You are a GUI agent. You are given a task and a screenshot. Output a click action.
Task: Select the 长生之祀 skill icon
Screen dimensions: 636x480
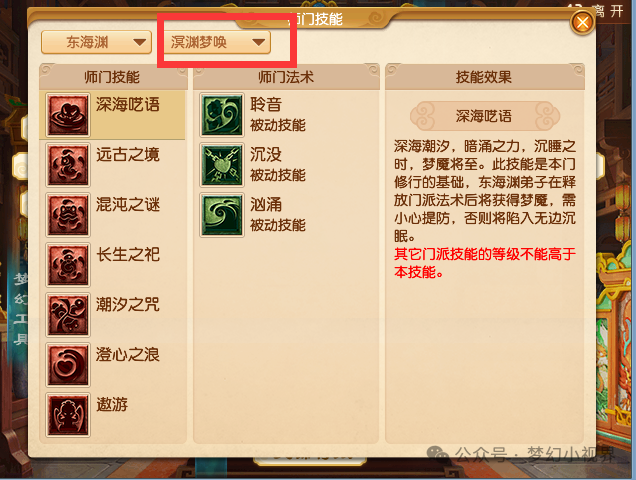[68, 265]
